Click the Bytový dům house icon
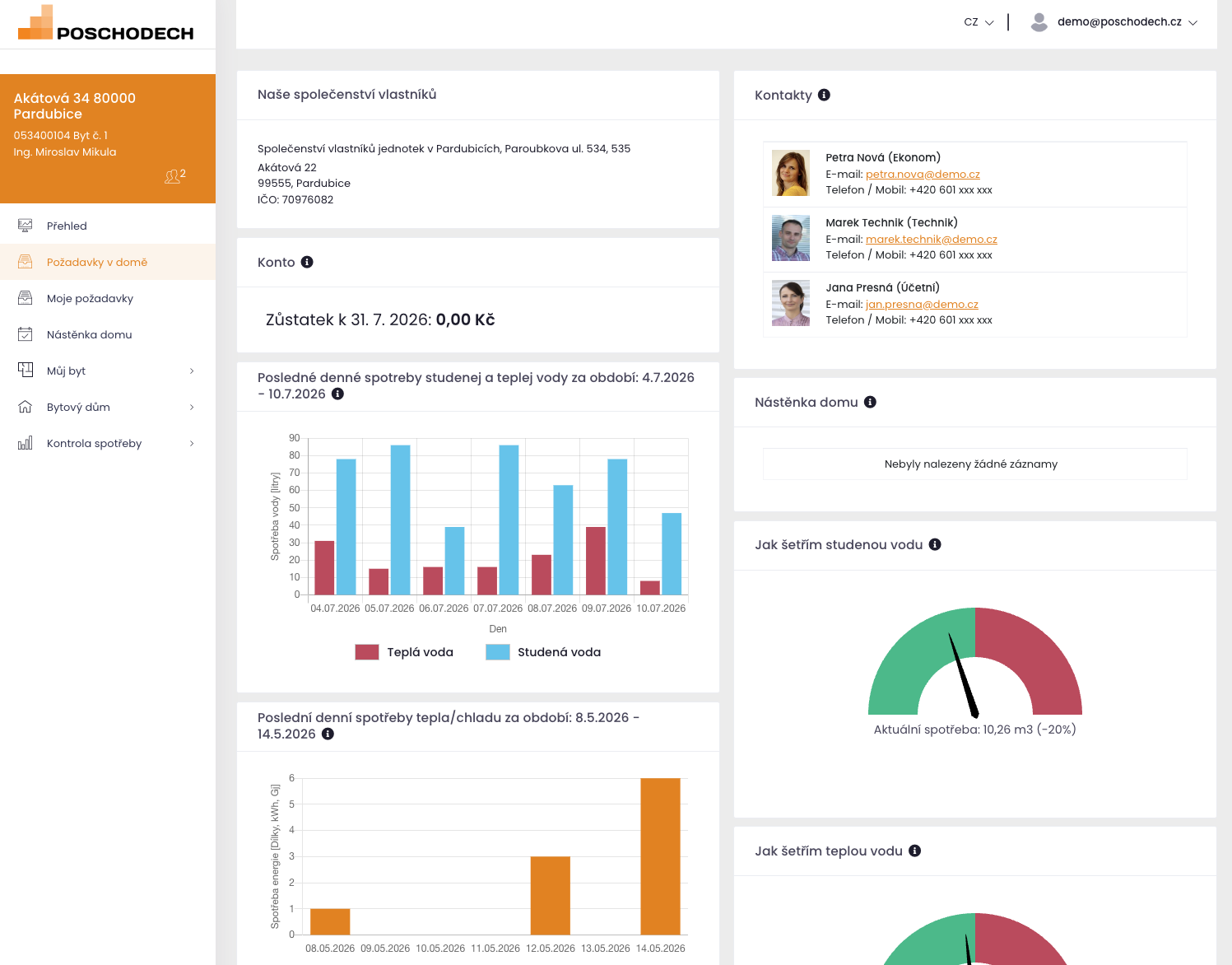The height and width of the screenshot is (965, 1232). pos(26,407)
